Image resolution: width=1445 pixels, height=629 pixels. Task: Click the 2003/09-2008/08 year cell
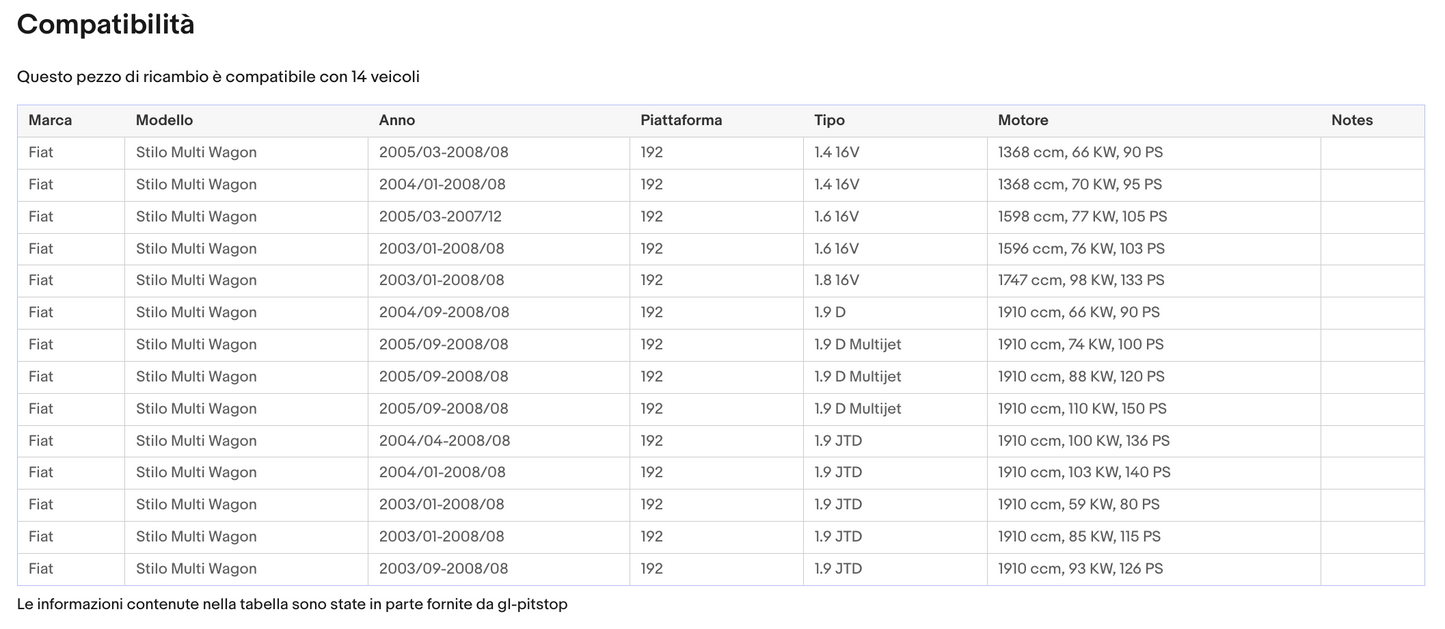443,569
